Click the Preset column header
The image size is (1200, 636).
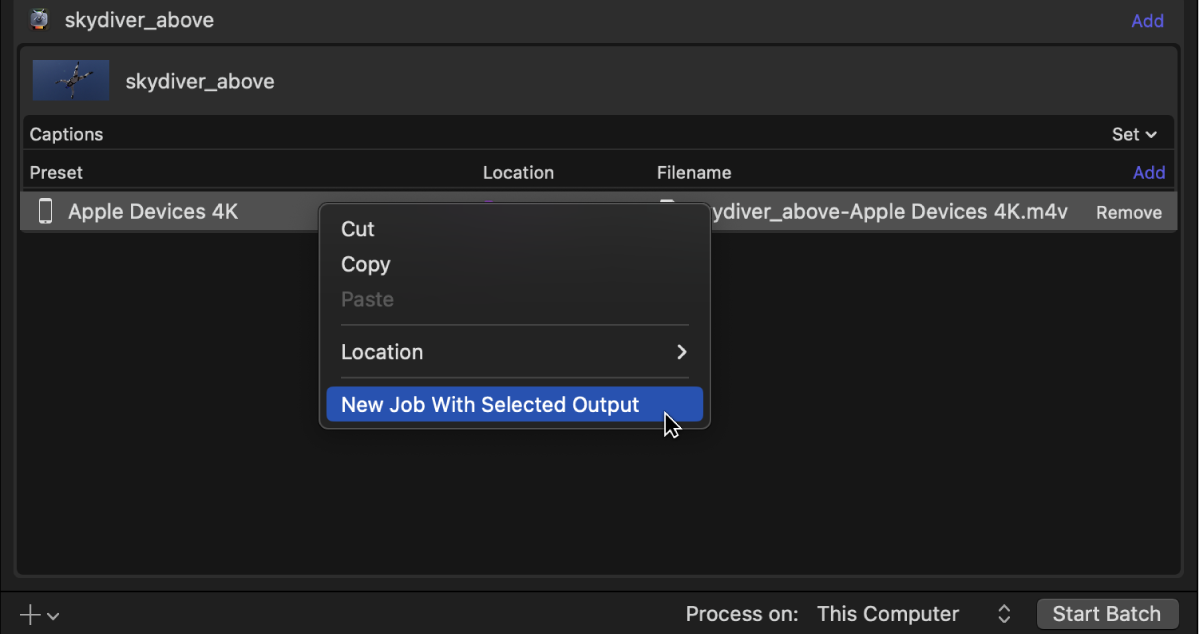pos(56,172)
